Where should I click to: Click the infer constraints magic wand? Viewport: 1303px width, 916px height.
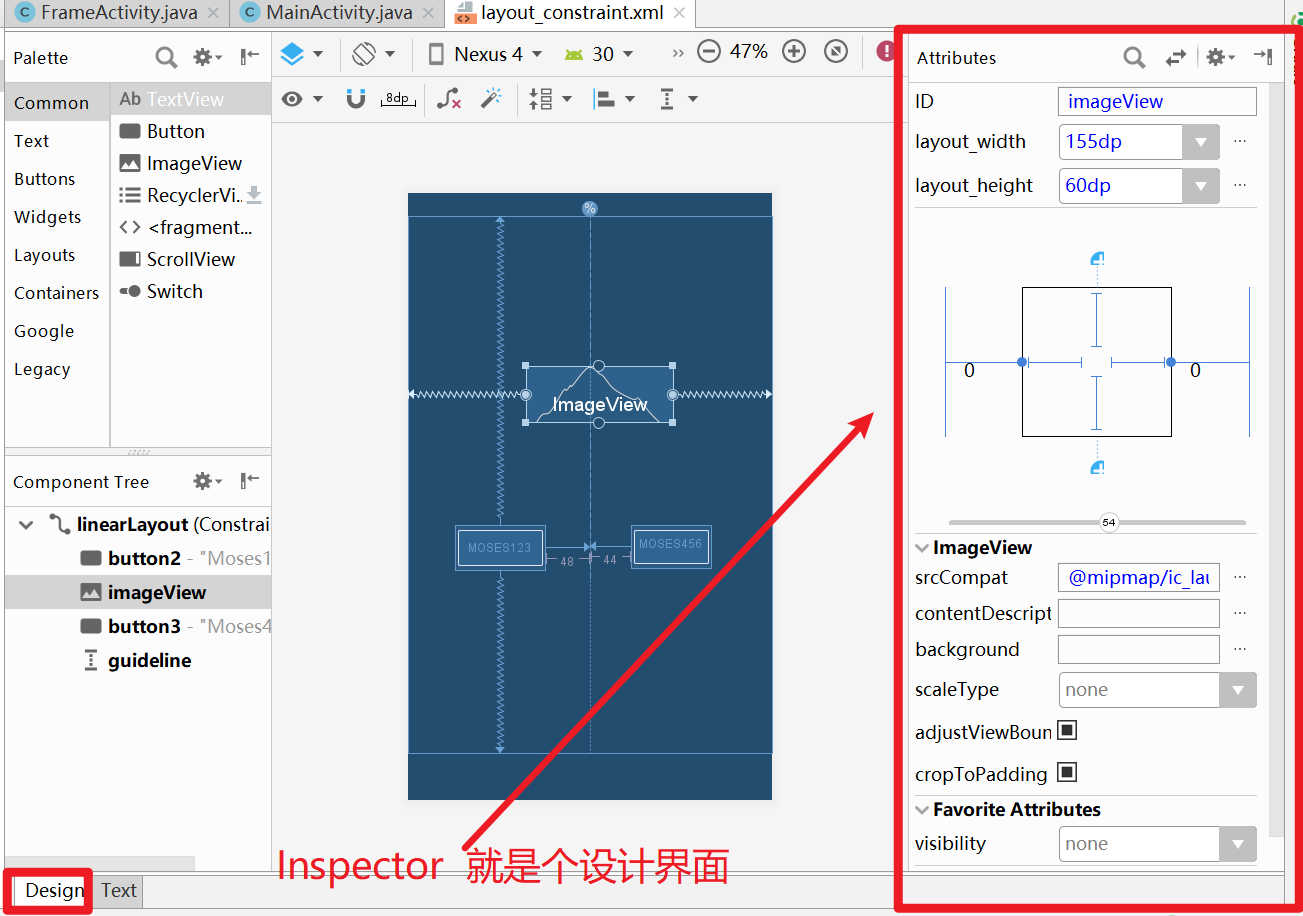pos(491,98)
